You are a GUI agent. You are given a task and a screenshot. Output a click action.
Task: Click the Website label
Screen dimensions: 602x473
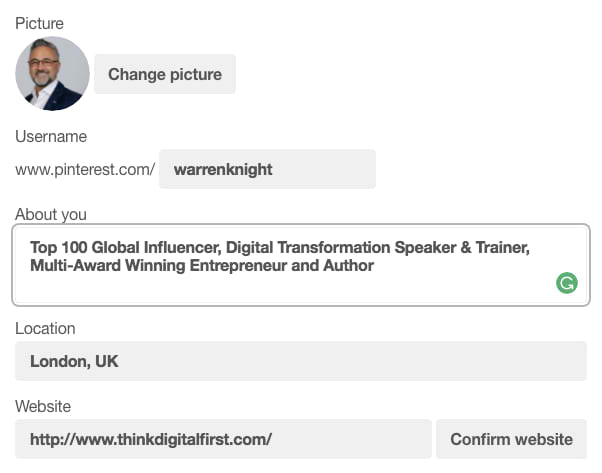tap(43, 406)
